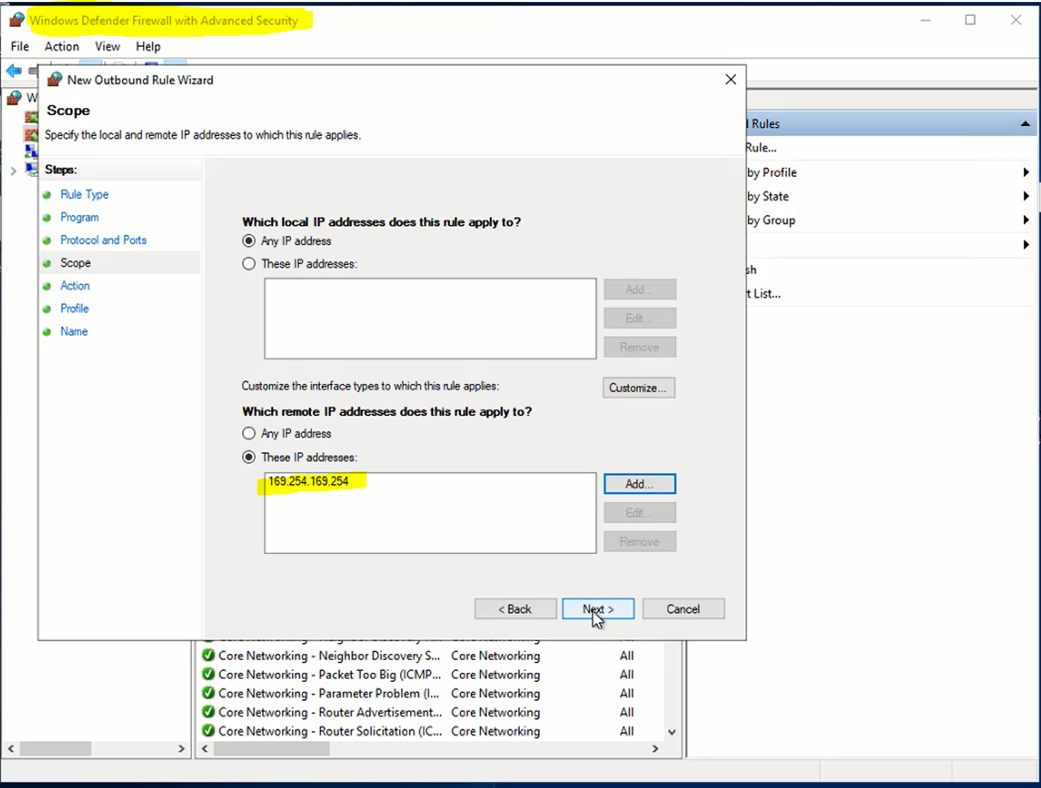
Task: Open the File menu
Action: click(x=20, y=46)
